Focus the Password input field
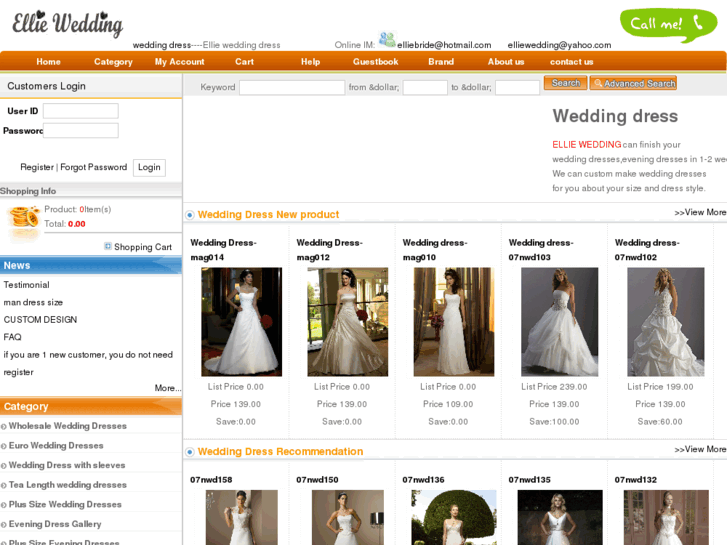 pos(81,130)
